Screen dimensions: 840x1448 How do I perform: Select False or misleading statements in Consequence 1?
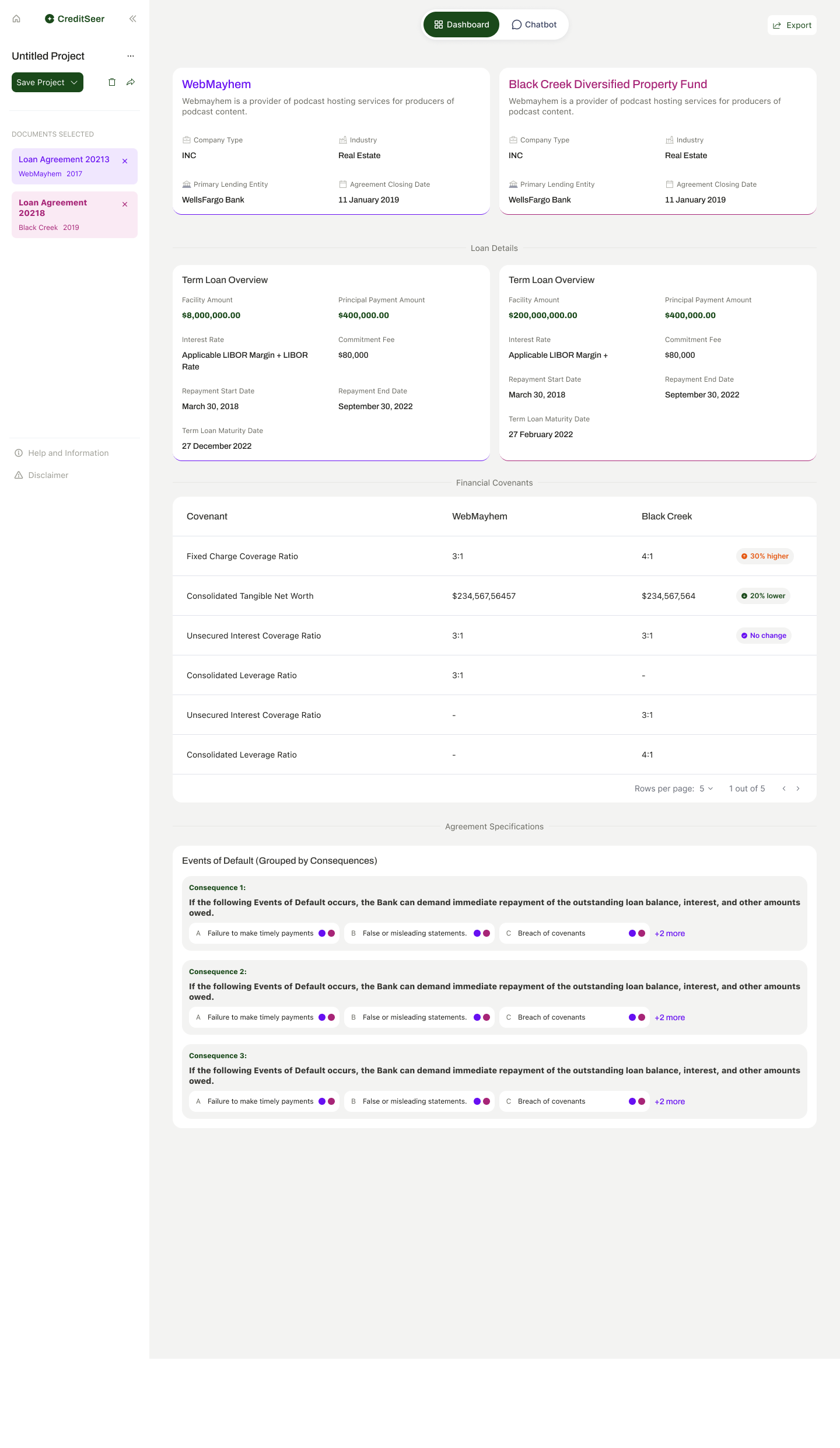pyautogui.click(x=419, y=933)
